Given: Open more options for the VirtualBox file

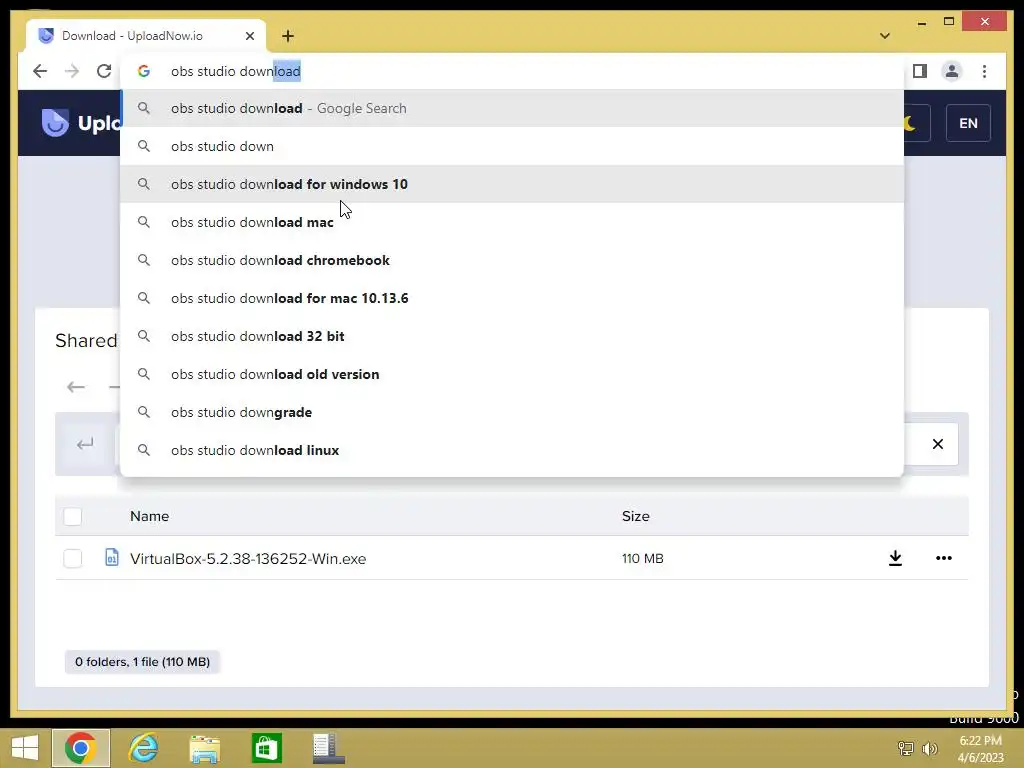Looking at the screenshot, I should (x=944, y=558).
